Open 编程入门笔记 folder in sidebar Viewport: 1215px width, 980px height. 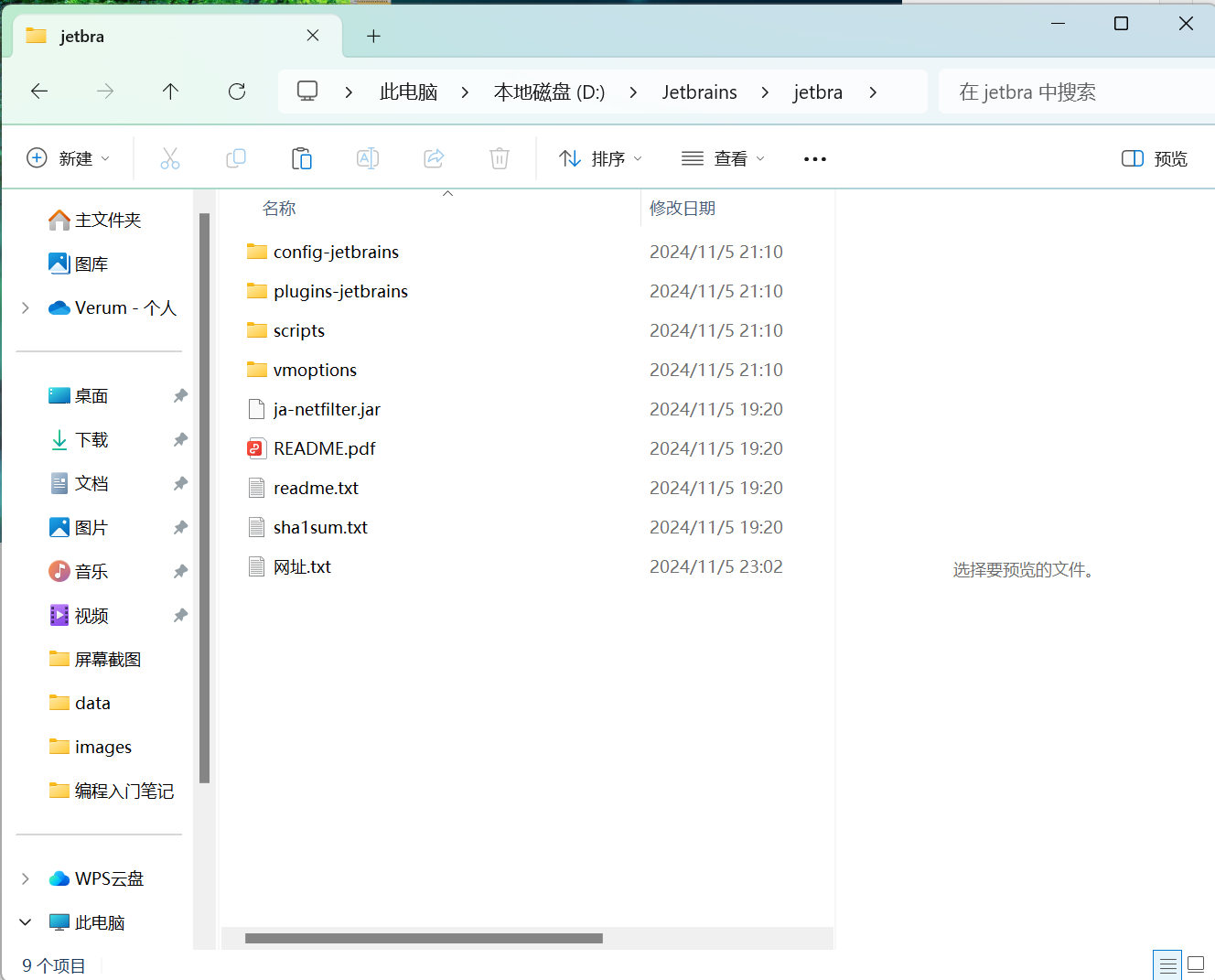point(112,792)
